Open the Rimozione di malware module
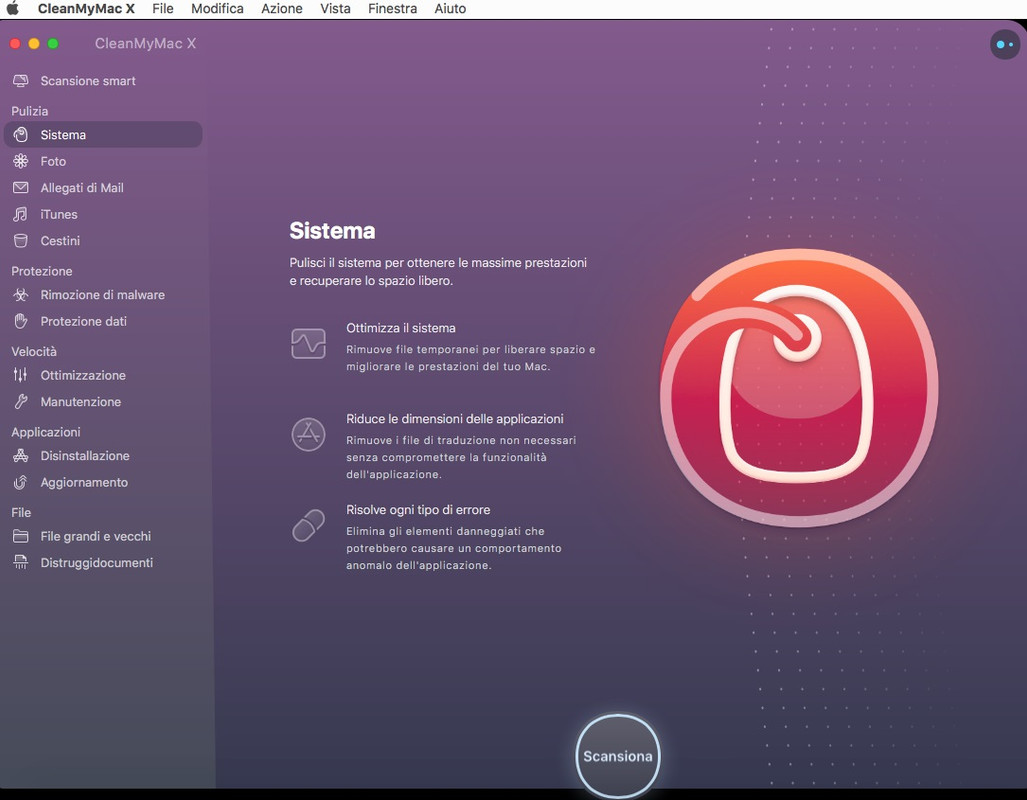The height and width of the screenshot is (800, 1027). pyautogui.click(x=103, y=295)
